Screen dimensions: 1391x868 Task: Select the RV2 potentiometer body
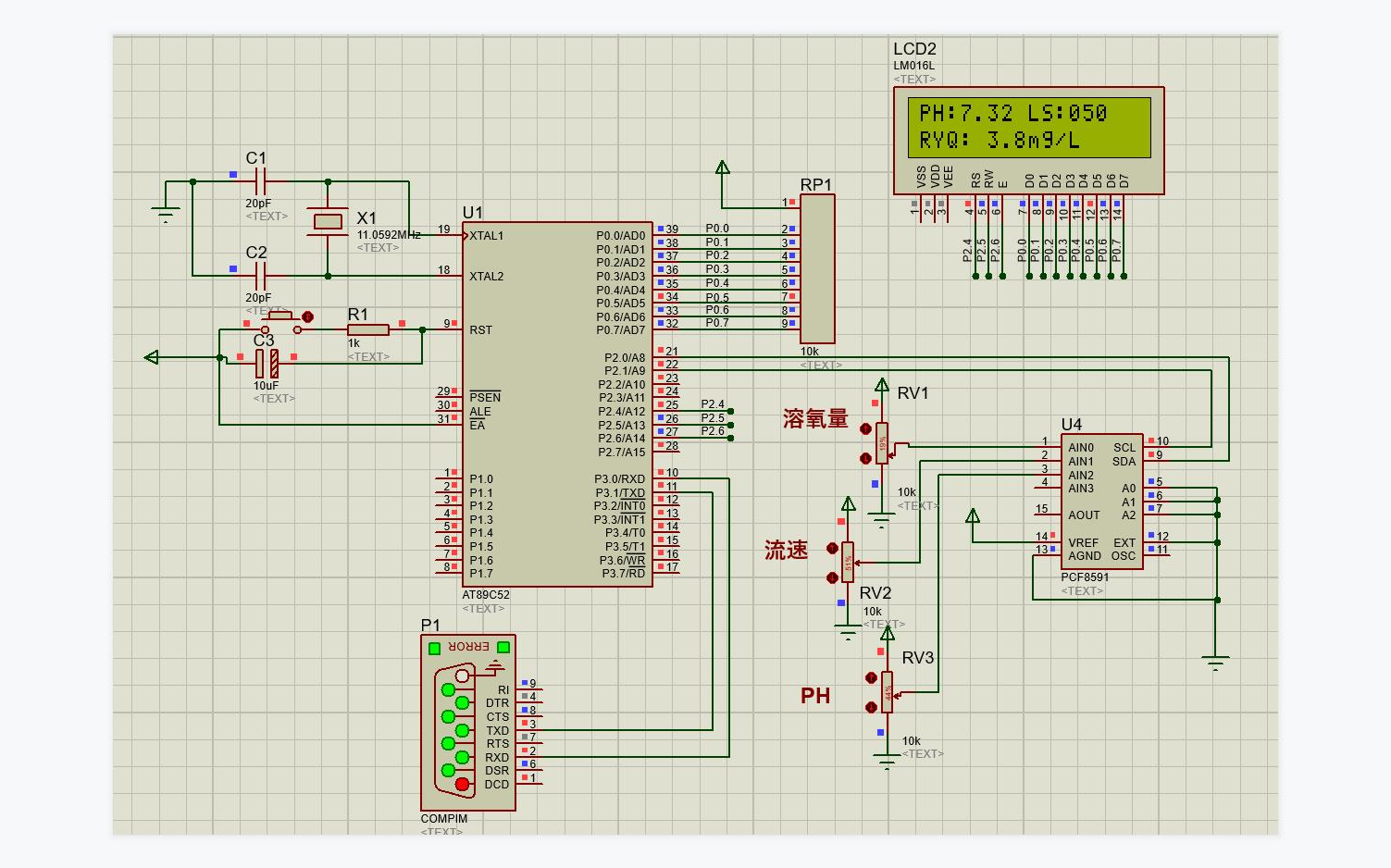[x=848, y=563]
